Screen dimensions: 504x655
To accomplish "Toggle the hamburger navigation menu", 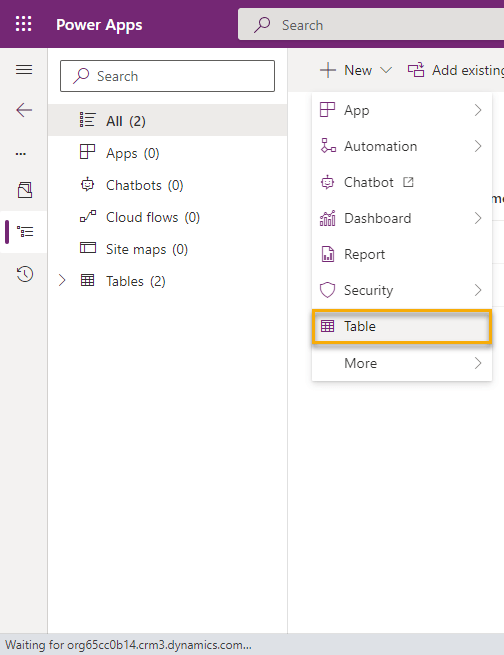I will pyautogui.click(x=24, y=69).
